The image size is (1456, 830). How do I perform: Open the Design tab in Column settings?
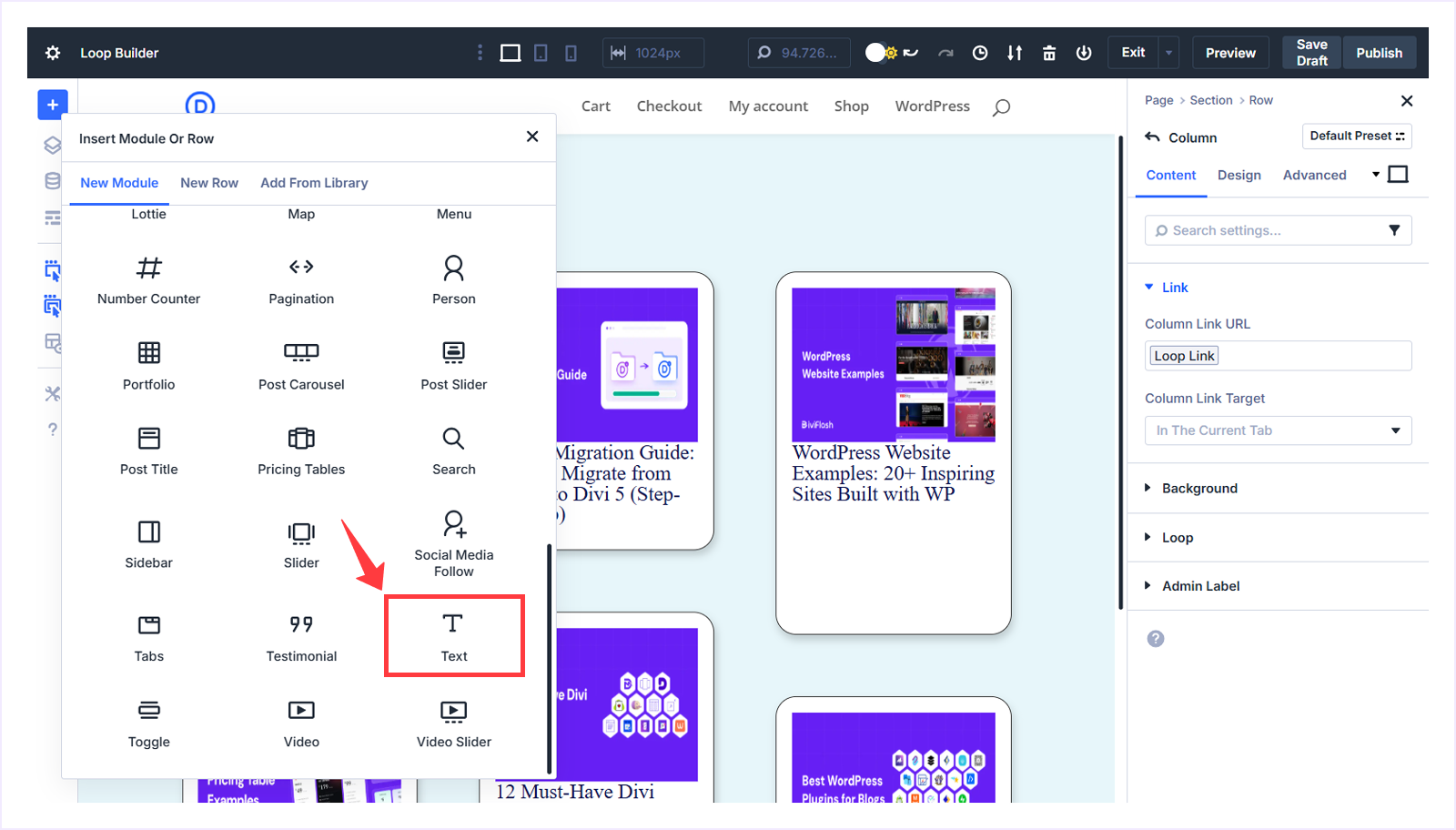coord(1239,175)
